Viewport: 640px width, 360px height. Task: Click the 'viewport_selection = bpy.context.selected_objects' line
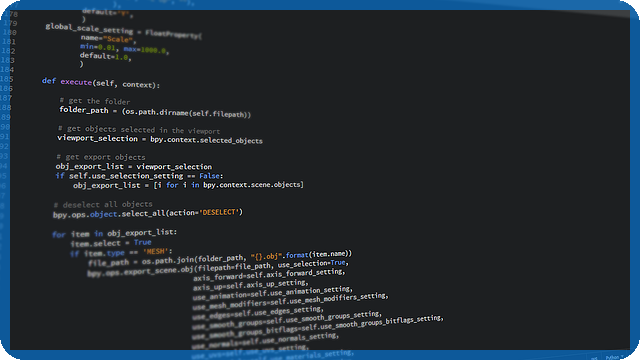160,139
